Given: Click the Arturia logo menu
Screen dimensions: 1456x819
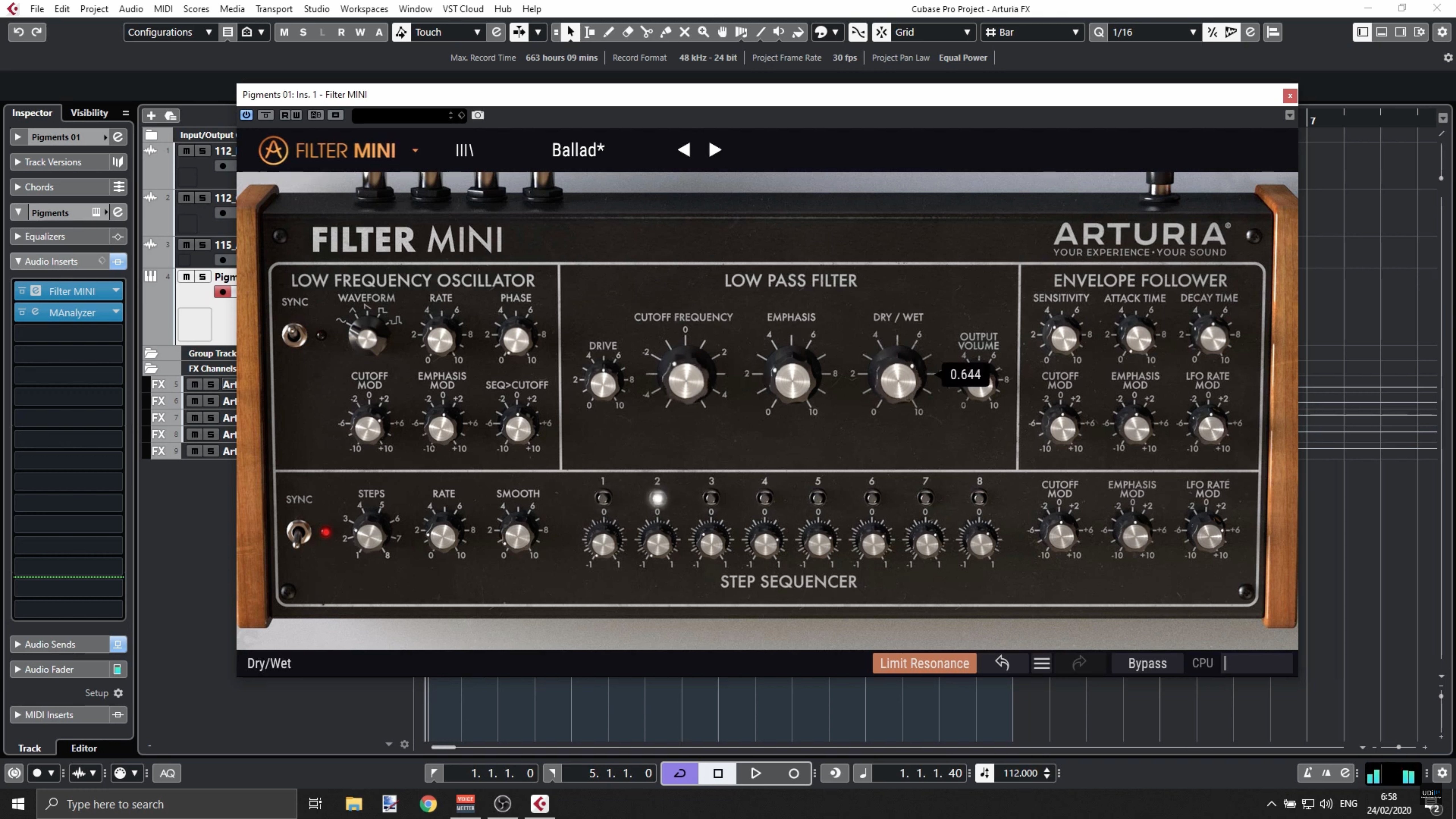Looking at the screenshot, I should coord(273,150).
